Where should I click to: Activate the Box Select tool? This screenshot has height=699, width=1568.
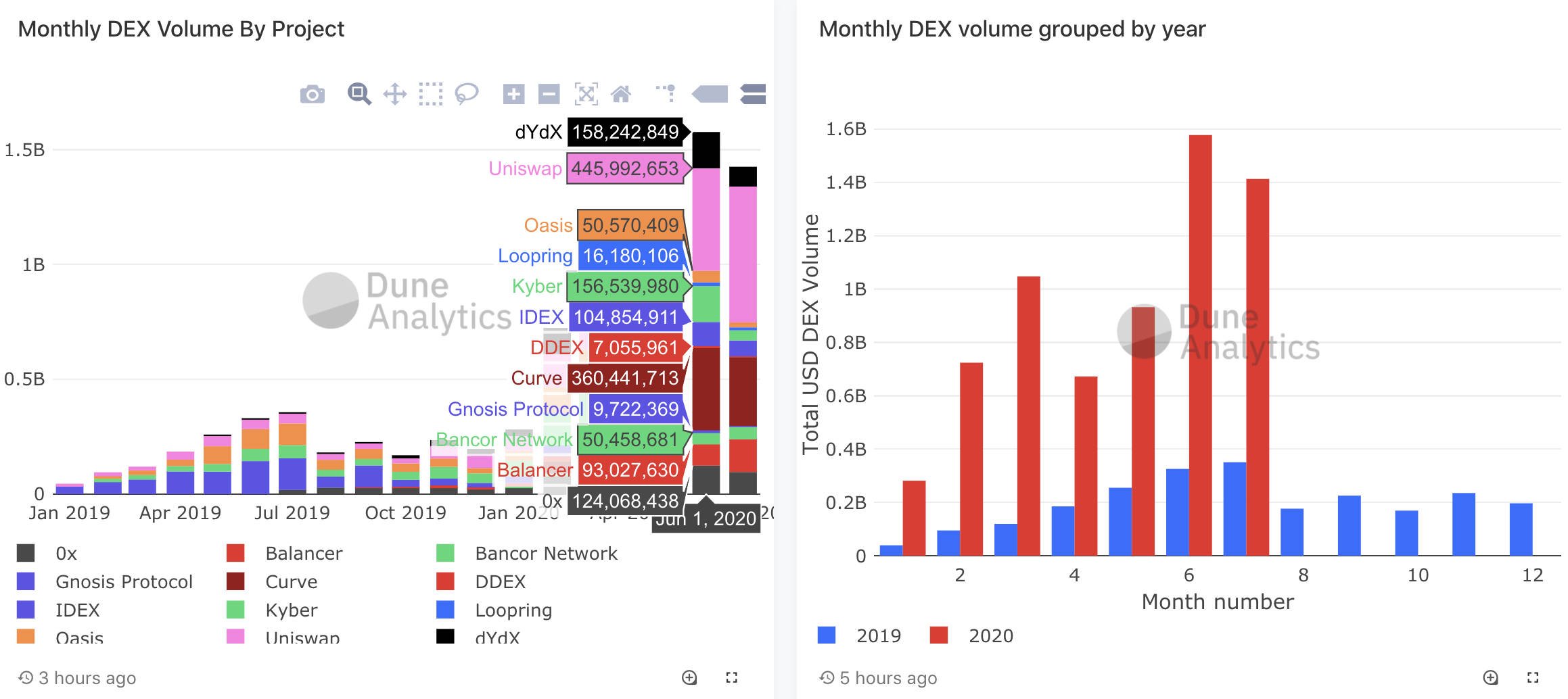[x=431, y=94]
